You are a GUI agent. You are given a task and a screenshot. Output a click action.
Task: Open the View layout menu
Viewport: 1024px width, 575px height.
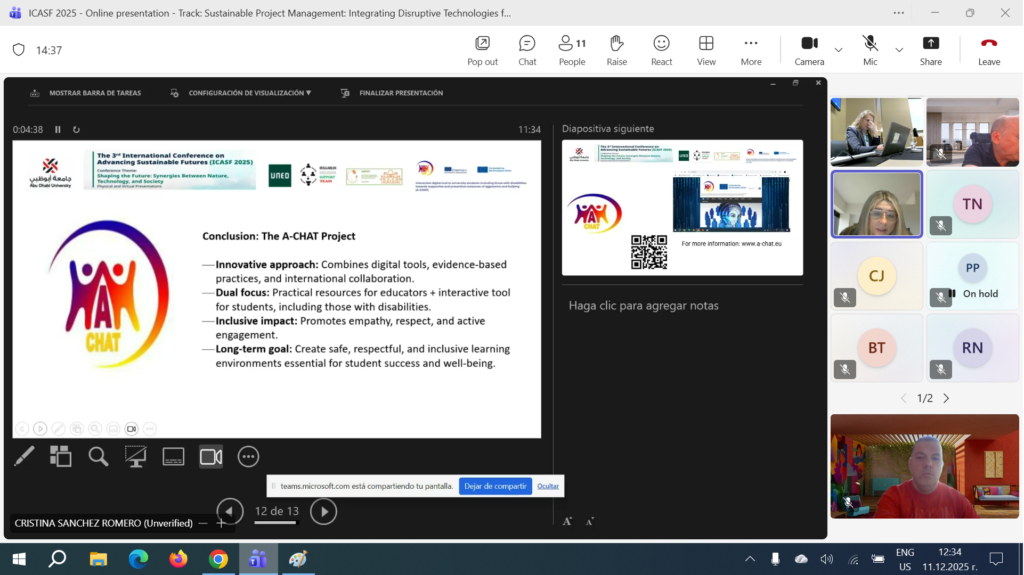pyautogui.click(x=706, y=49)
